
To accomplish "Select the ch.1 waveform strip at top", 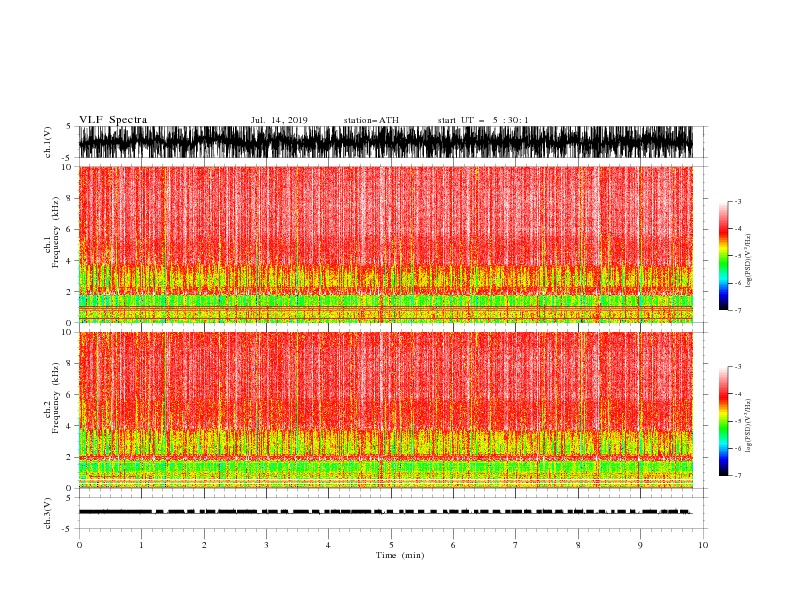I will [x=385, y=142].
